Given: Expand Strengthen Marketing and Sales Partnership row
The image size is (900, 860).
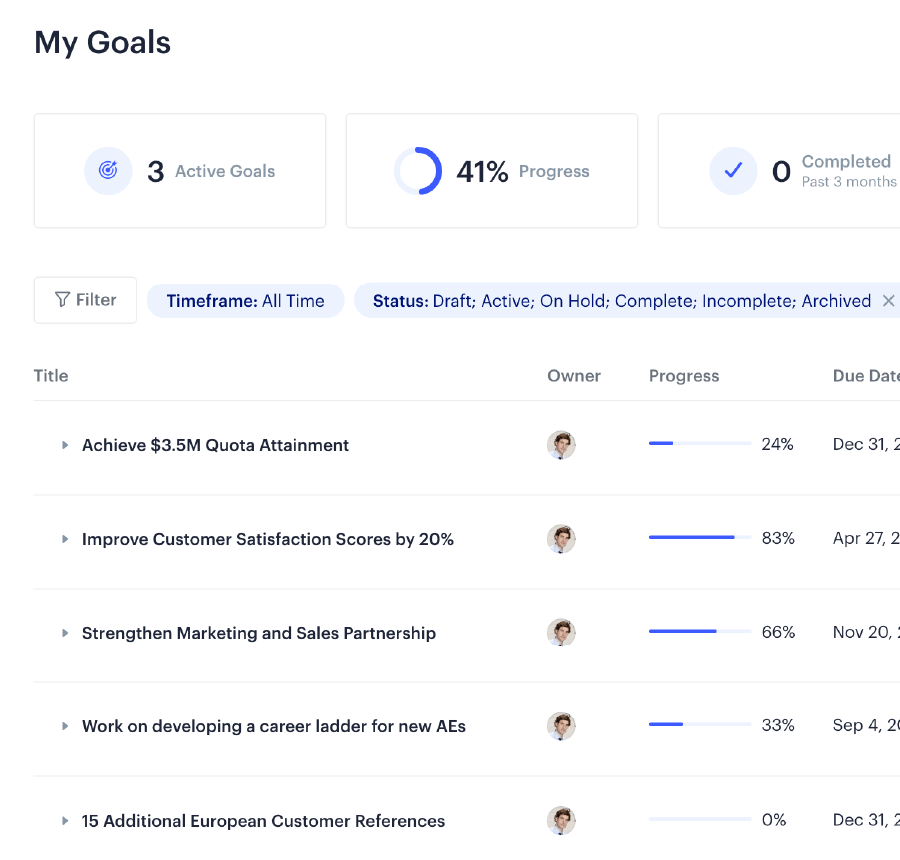Looking at the screenshot, I should (x=65, y=633).
